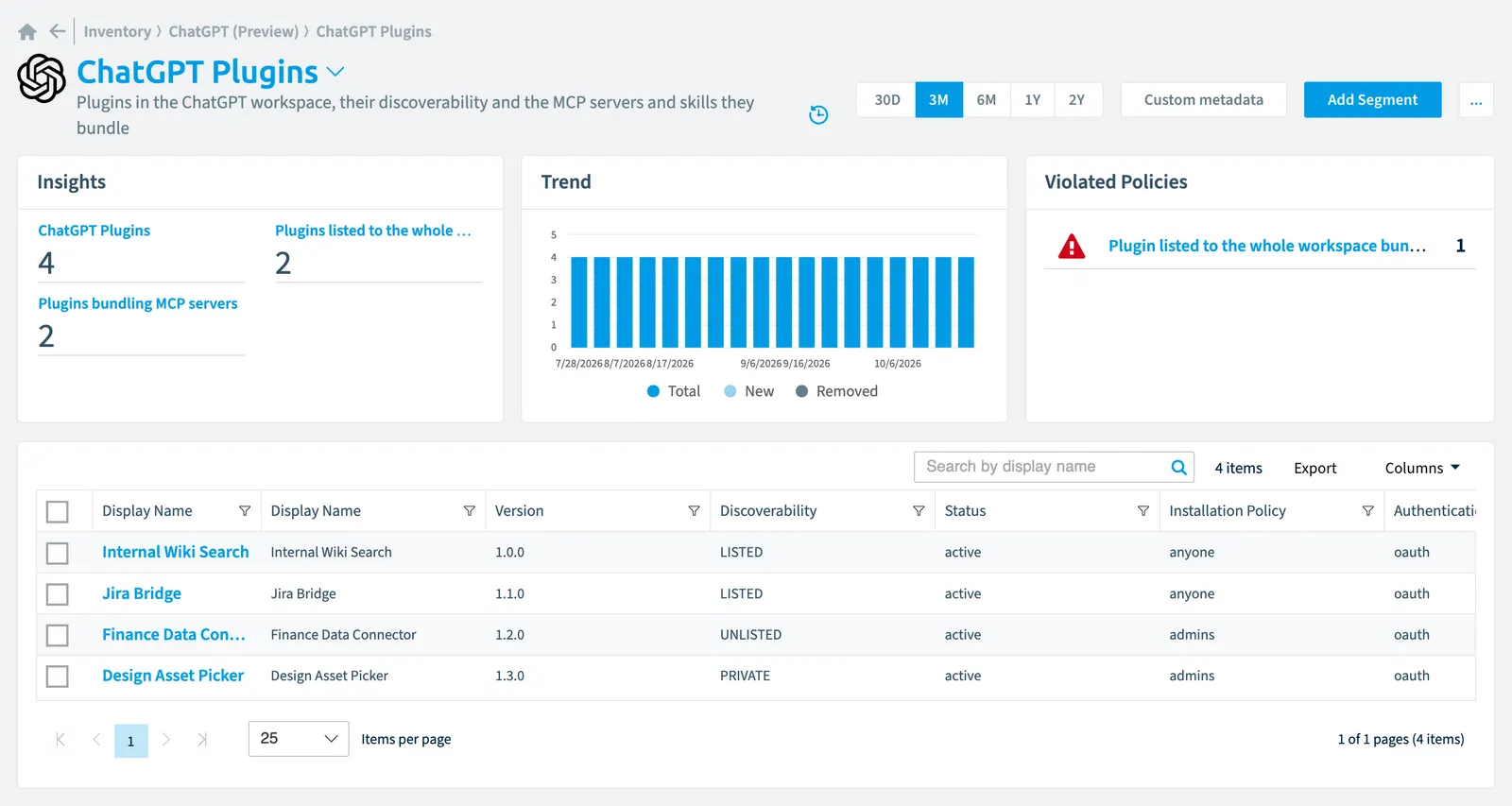Check the Internal Wiki Search row checkbox
1512x806 pixels.
[x=58, y=553]
